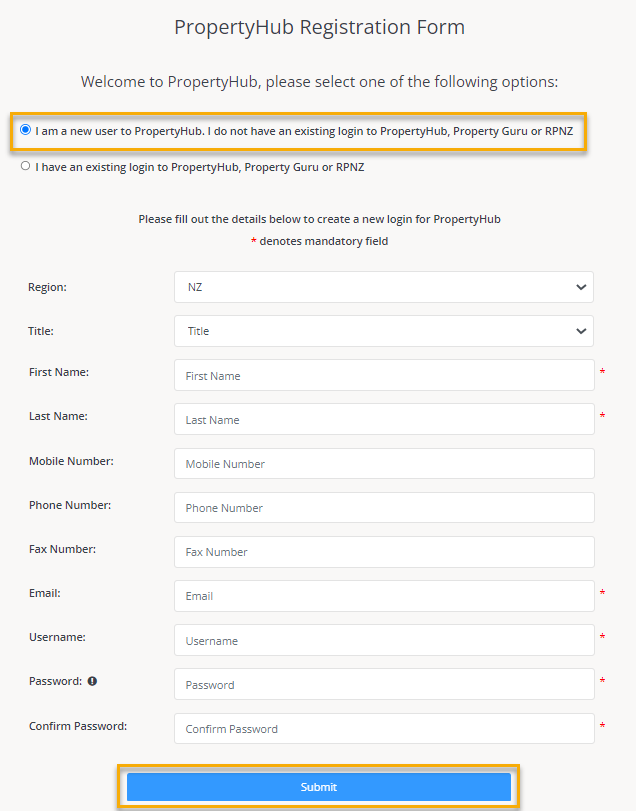Click the 'Welcome to PropertyHub' instruction text
The height and width of the screenshot is (811, 636).
(x=320, y=82)
